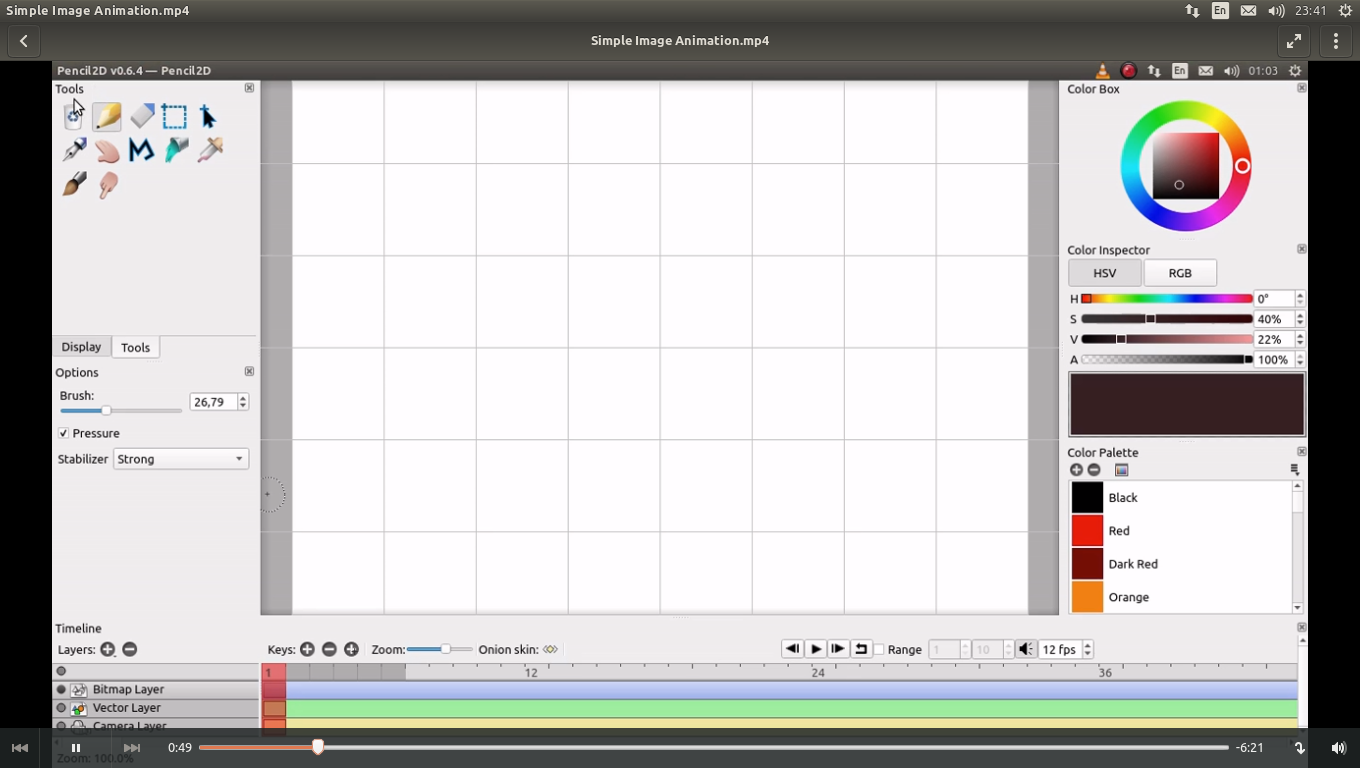Choose the Eraser tool
Screen dimensions: 1360x768
(x=141, y=115)
